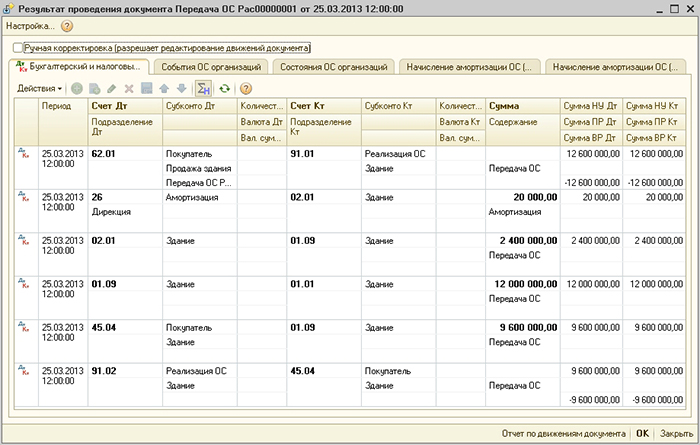Image resolution: width=700 pixels, height=445 pixels.
Task: Click the green Refresh icon
Action: pyautogui.click(x=225, y=89)
